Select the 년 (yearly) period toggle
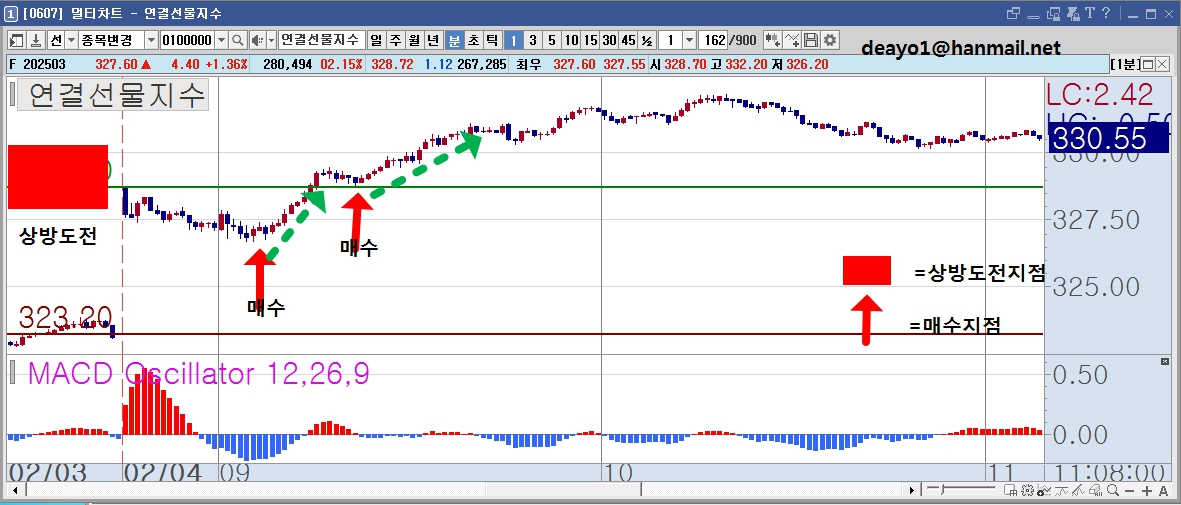 [433, 40]
